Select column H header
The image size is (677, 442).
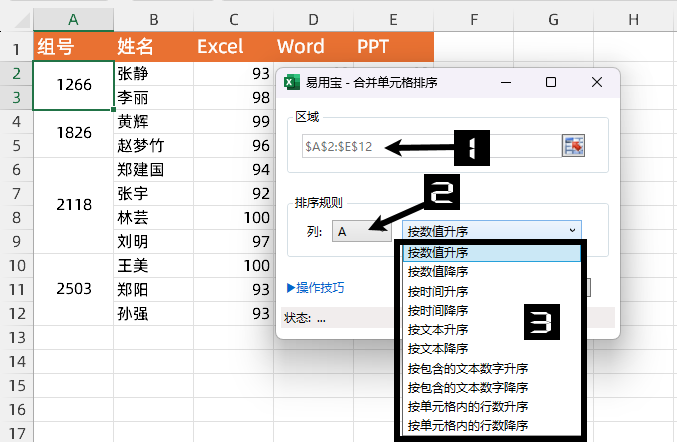pos(633,19)
